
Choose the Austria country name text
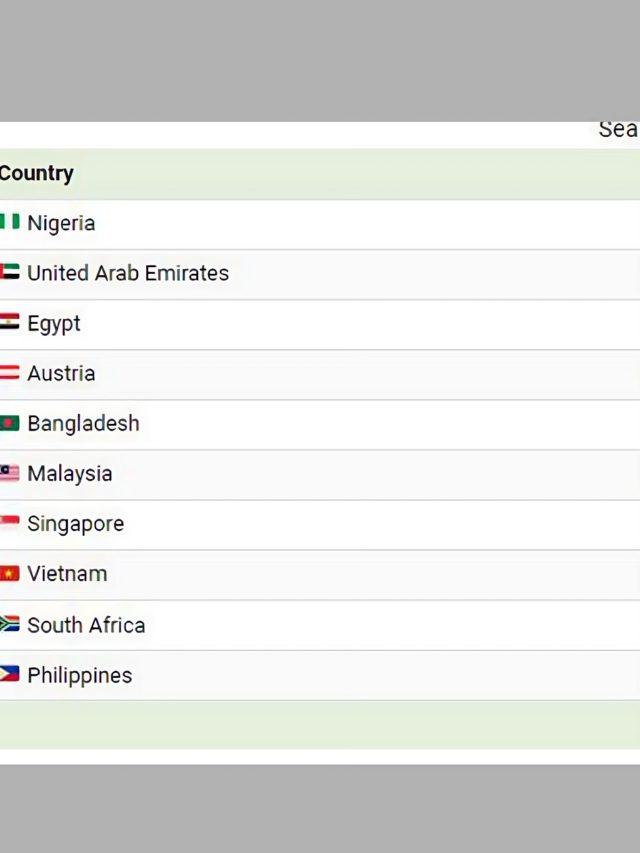coord(61,373)
